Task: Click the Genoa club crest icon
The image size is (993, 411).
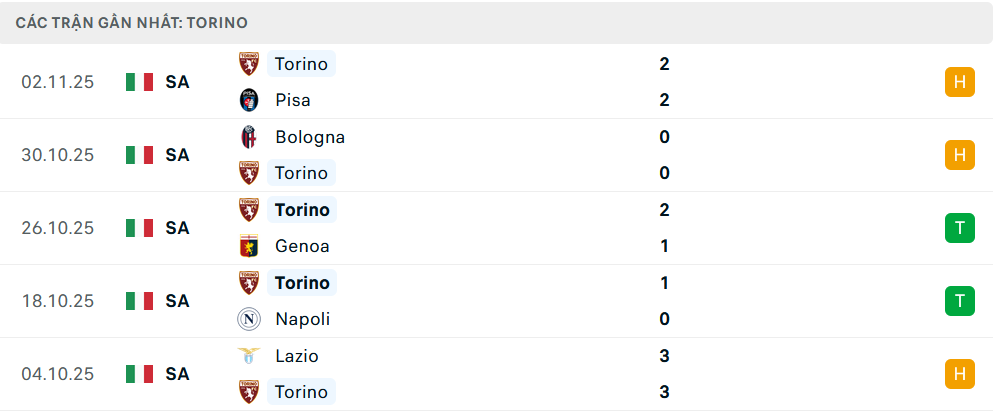Action: pyautogui.click(x=248, y=246)
